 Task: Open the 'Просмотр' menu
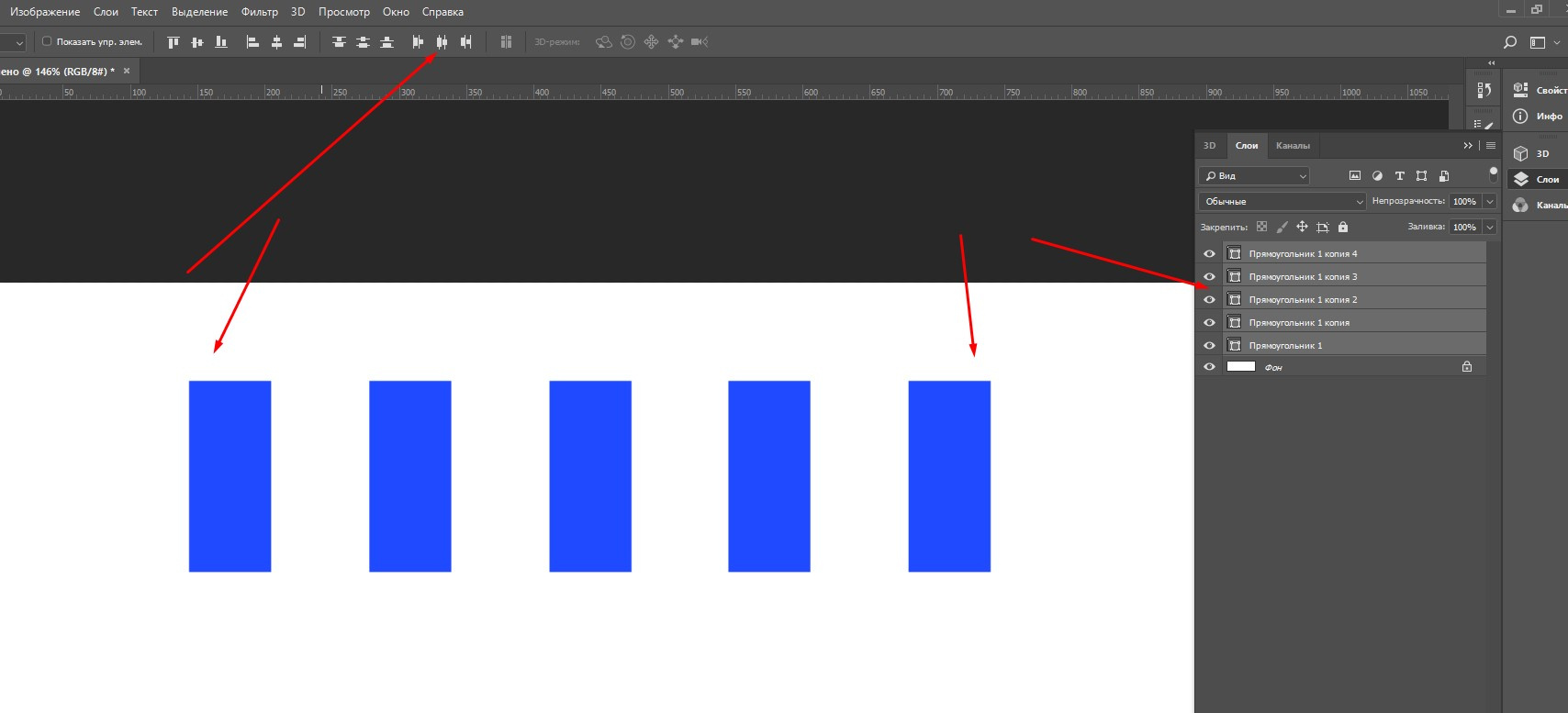(x=343, y=12)
